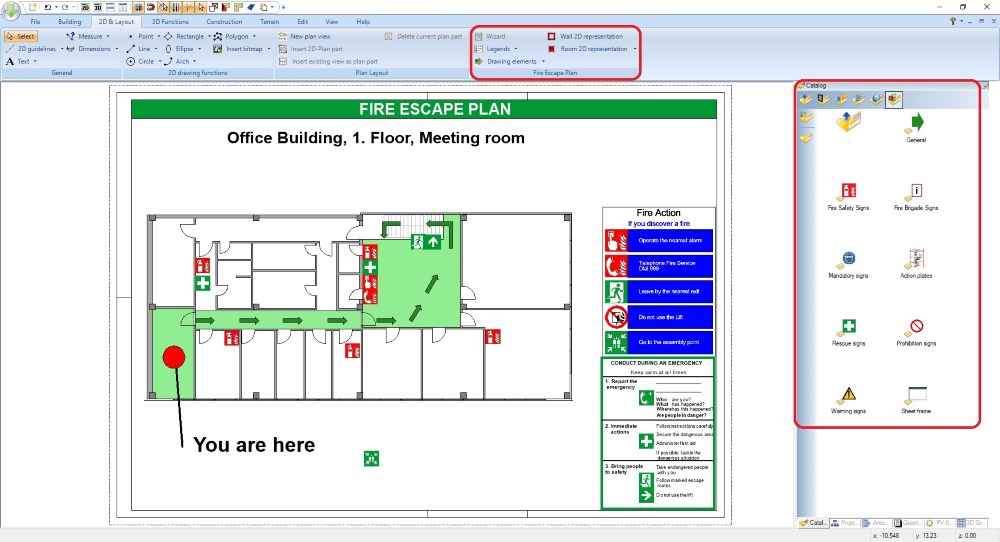Switch to the Terrain ribbon tab

270,22
